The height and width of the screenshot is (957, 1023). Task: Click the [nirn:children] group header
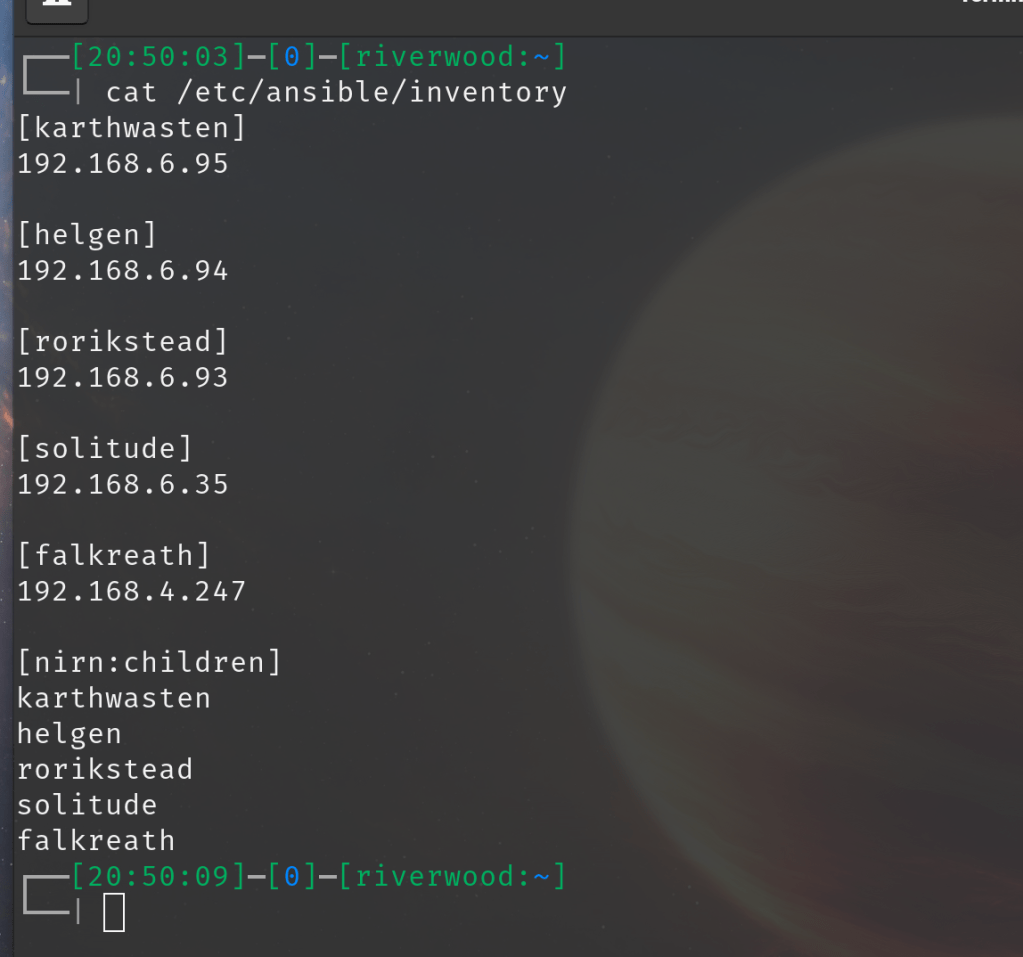[149, 663]
